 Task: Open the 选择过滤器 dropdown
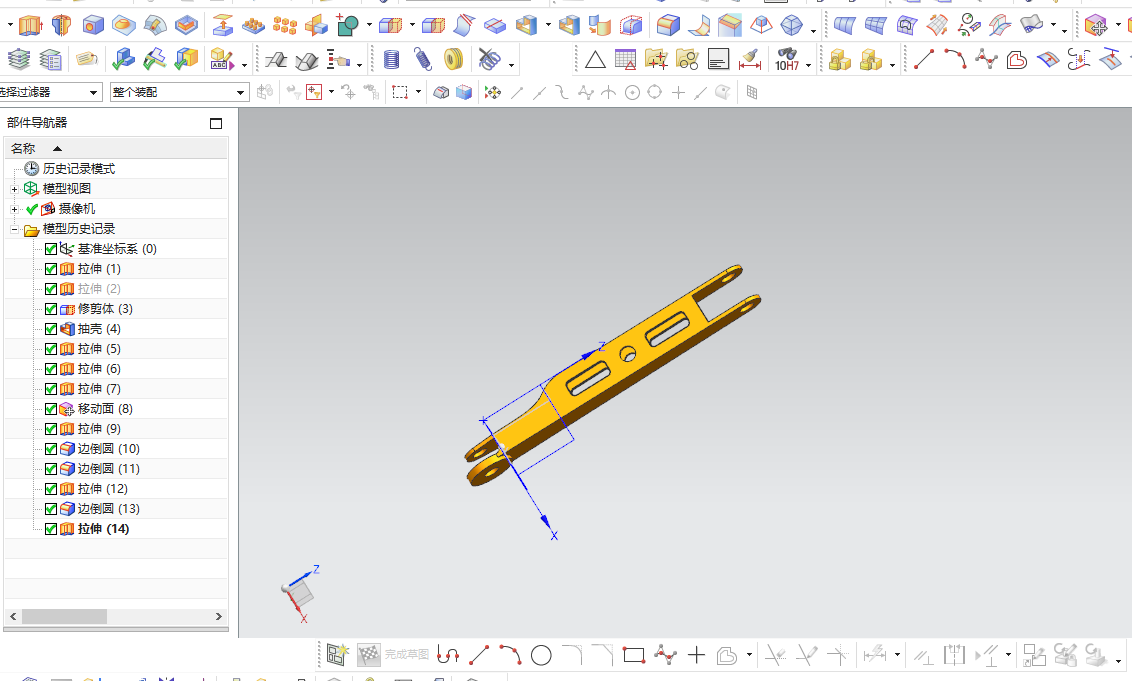coord(93,92)
